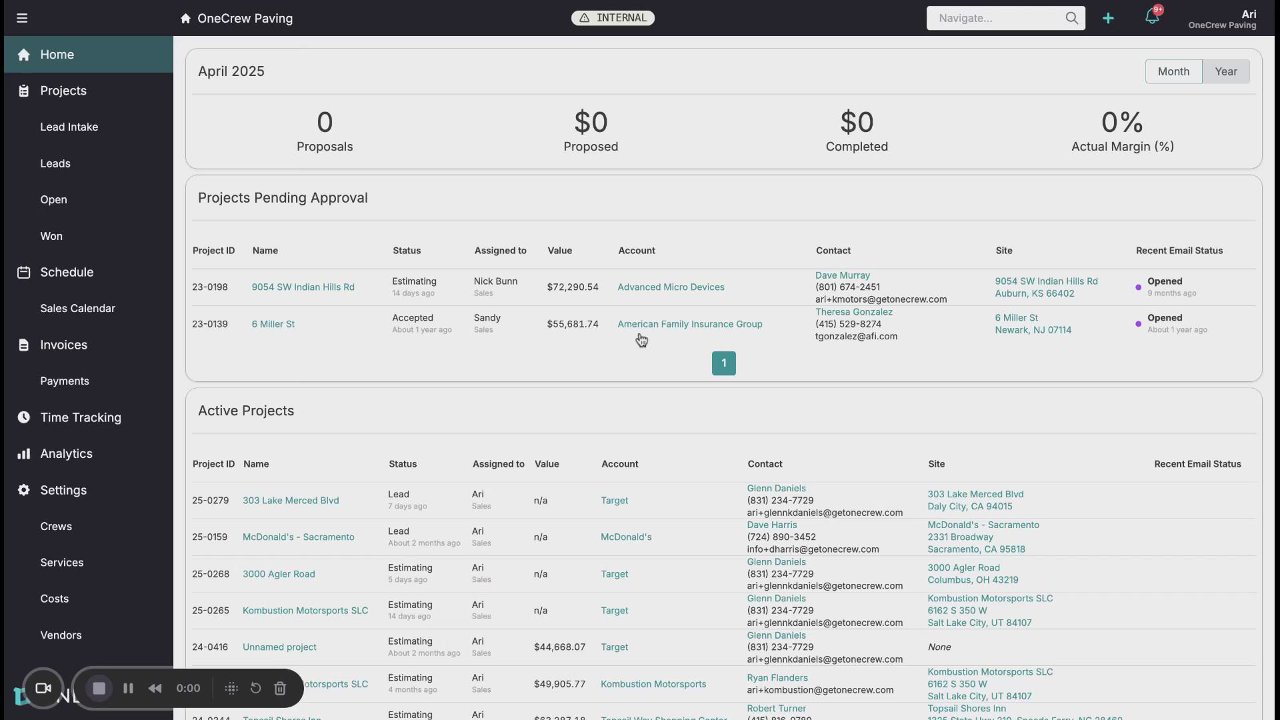The image size is (1280, 720).
Task: Open Lead Intake in the sidebar
Action: tap(69, 127)
